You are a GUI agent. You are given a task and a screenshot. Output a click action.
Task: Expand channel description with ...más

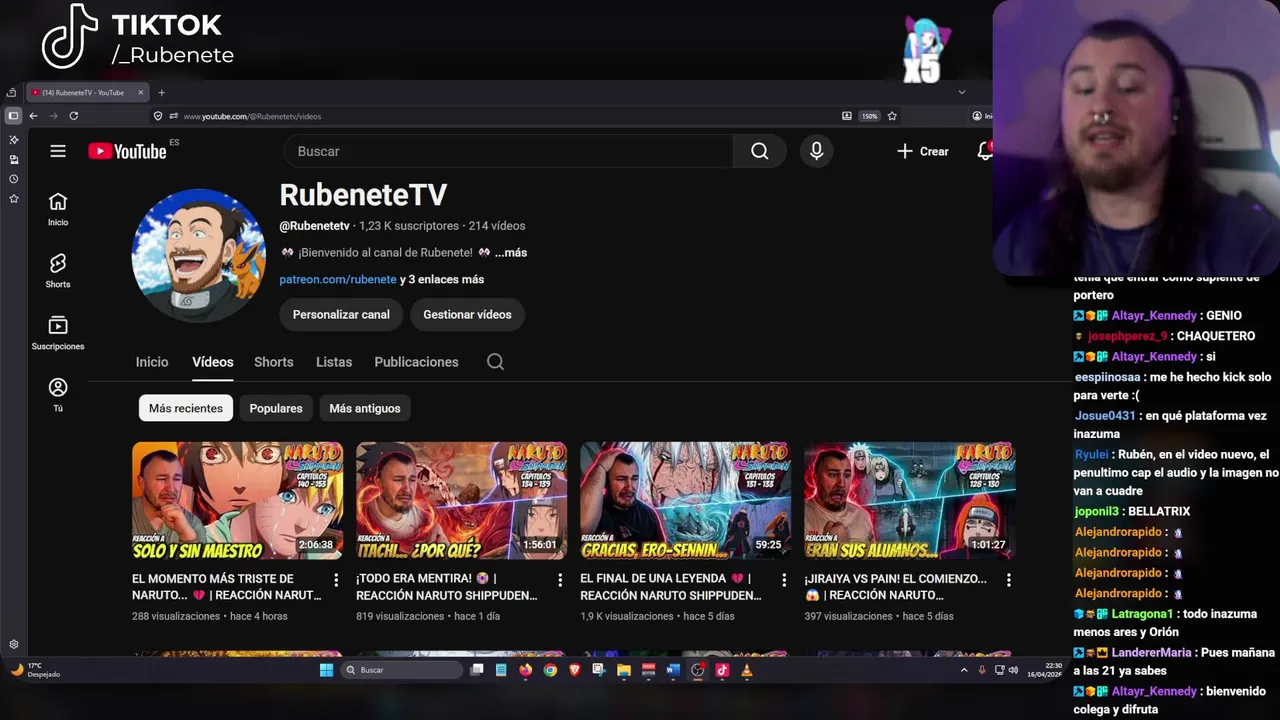510,253
